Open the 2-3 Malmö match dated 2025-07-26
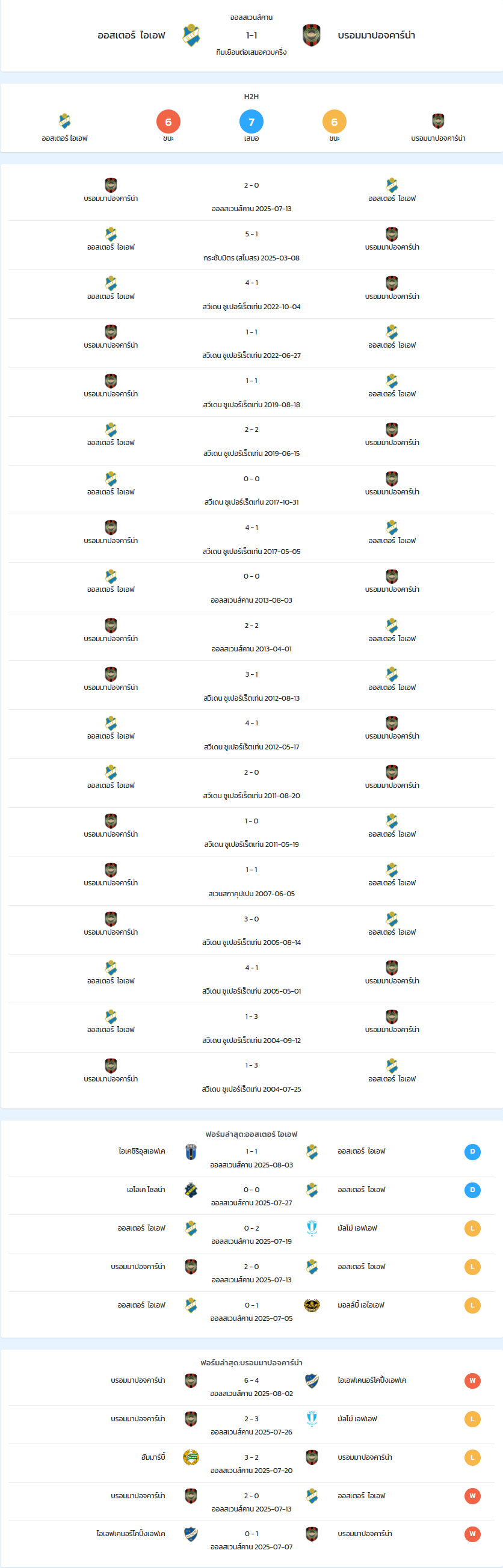Viewport: 503px width, 1568px height. coord(251,1424)
